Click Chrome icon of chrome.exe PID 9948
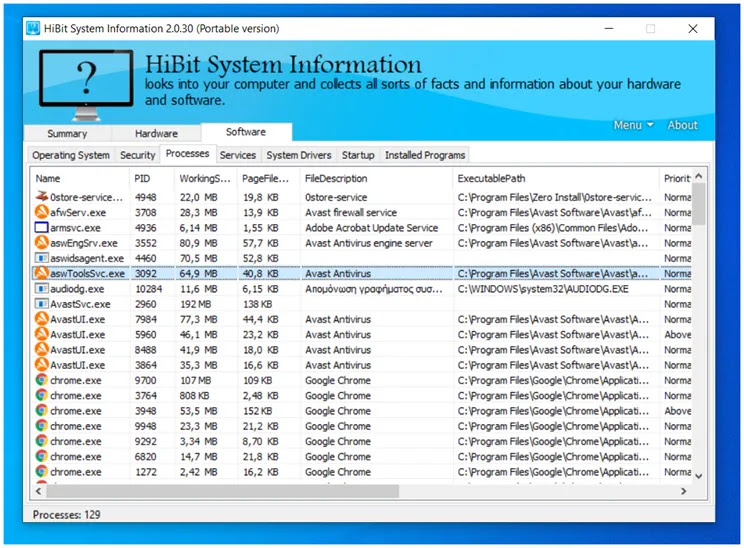 (42, 426)
